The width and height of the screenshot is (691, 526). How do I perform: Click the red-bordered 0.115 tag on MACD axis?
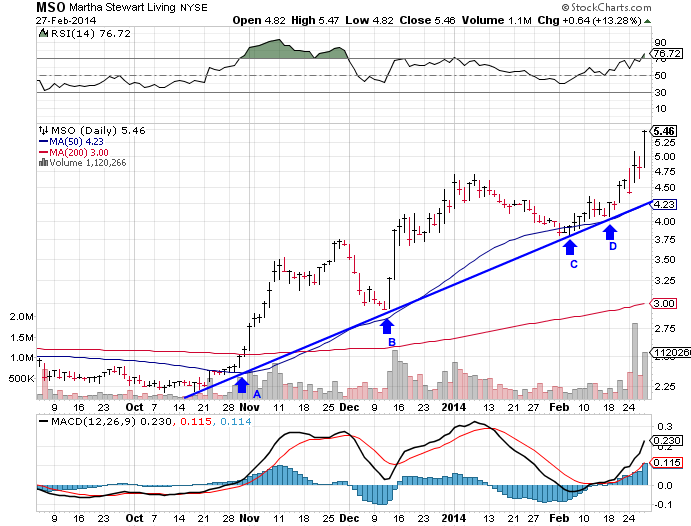[x=668, y=463]
